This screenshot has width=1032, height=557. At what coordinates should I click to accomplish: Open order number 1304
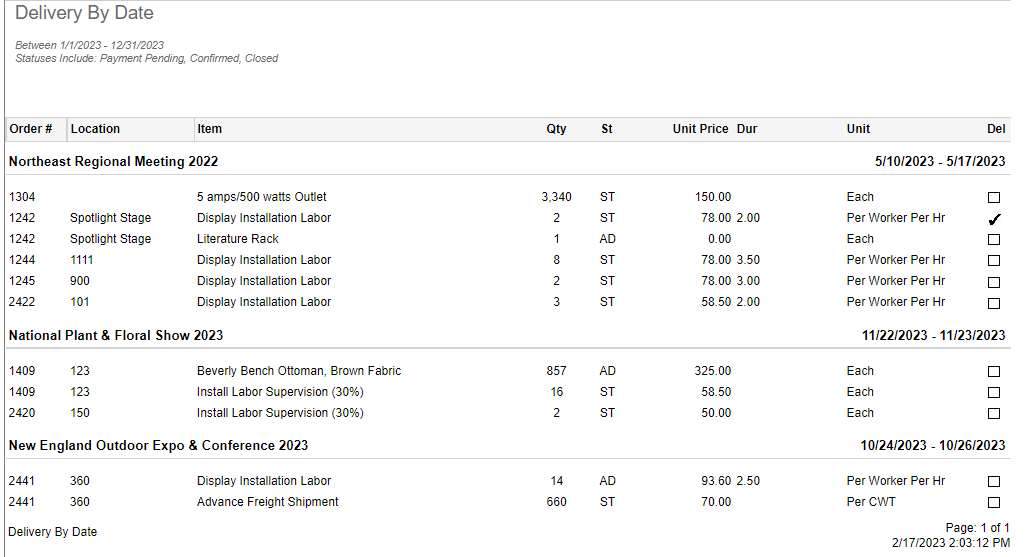pos(21,197)
